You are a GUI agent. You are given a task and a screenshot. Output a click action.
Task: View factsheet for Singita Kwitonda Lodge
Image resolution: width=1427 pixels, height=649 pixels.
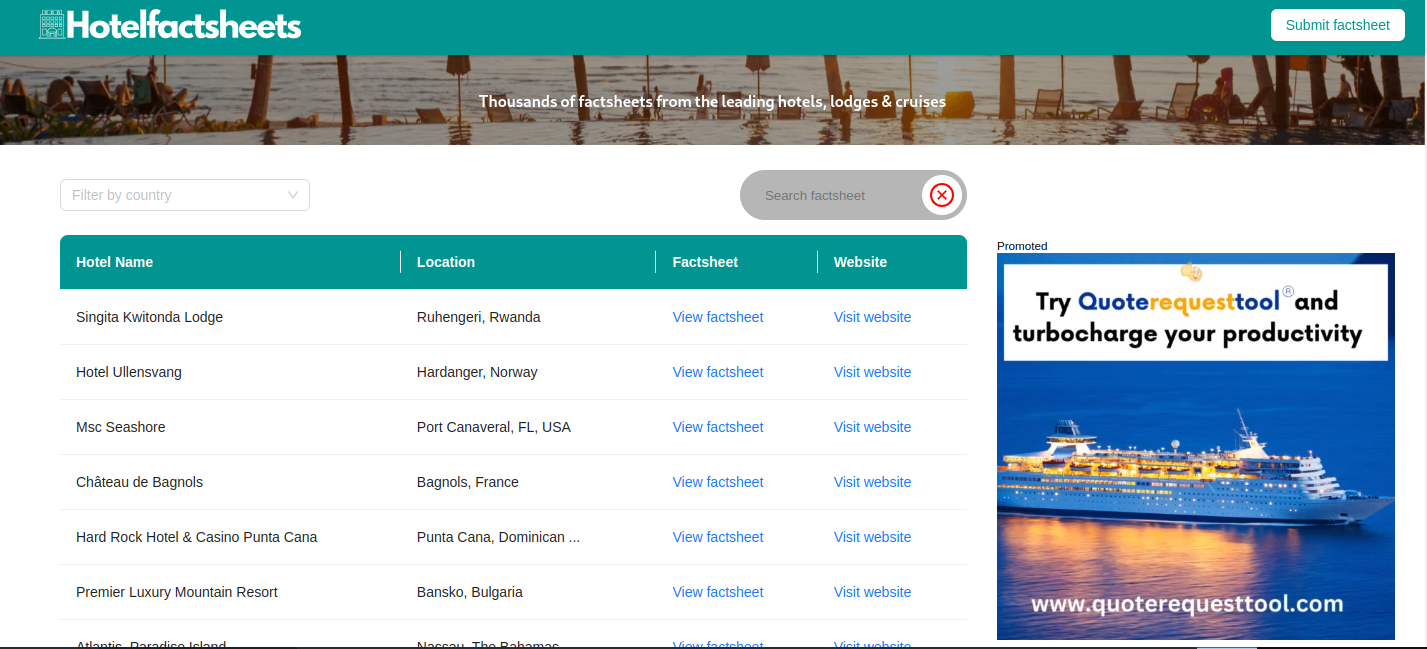(x=718, y=317)
